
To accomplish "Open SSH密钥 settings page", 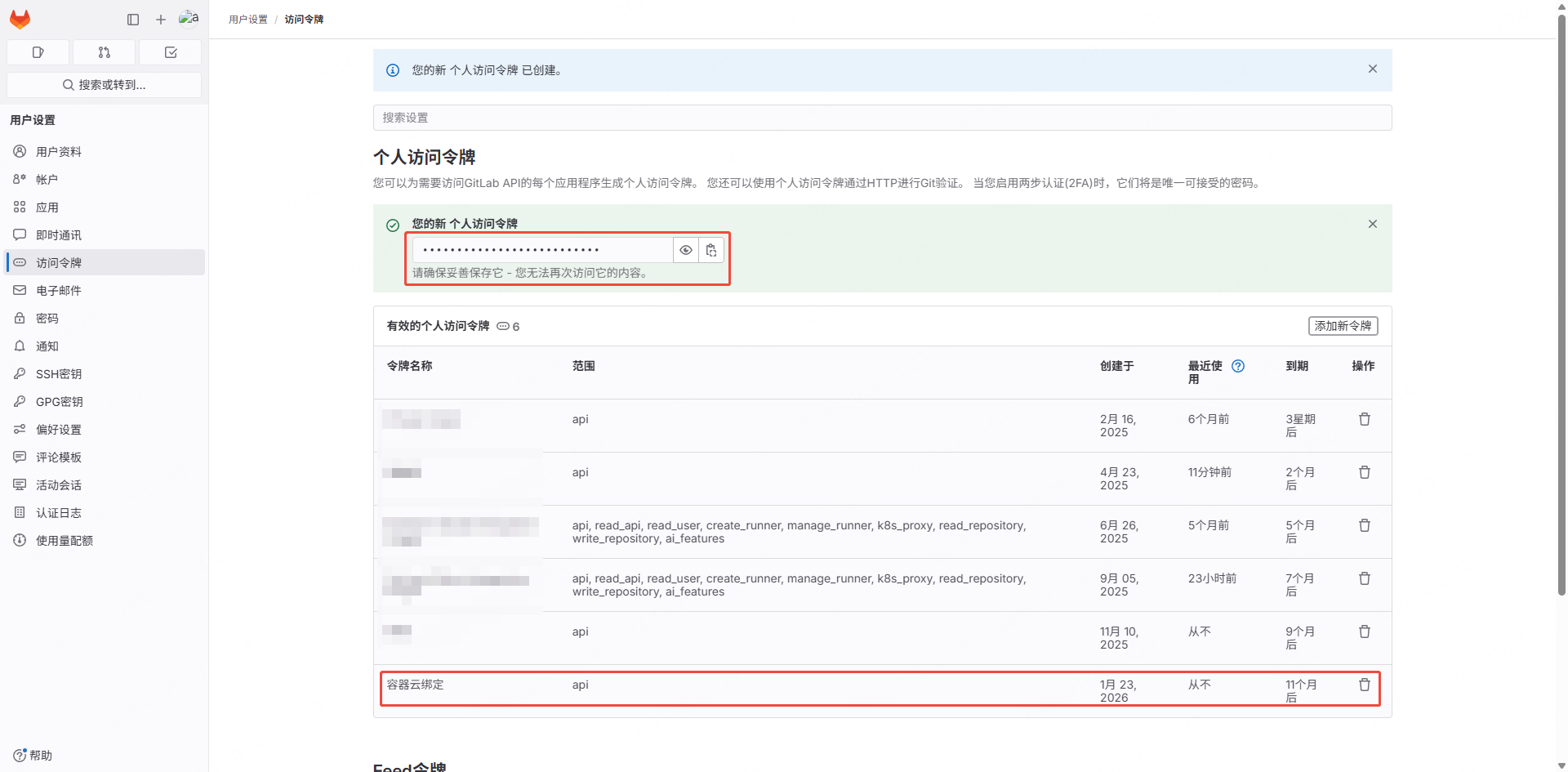I will [x=59, y=374].
